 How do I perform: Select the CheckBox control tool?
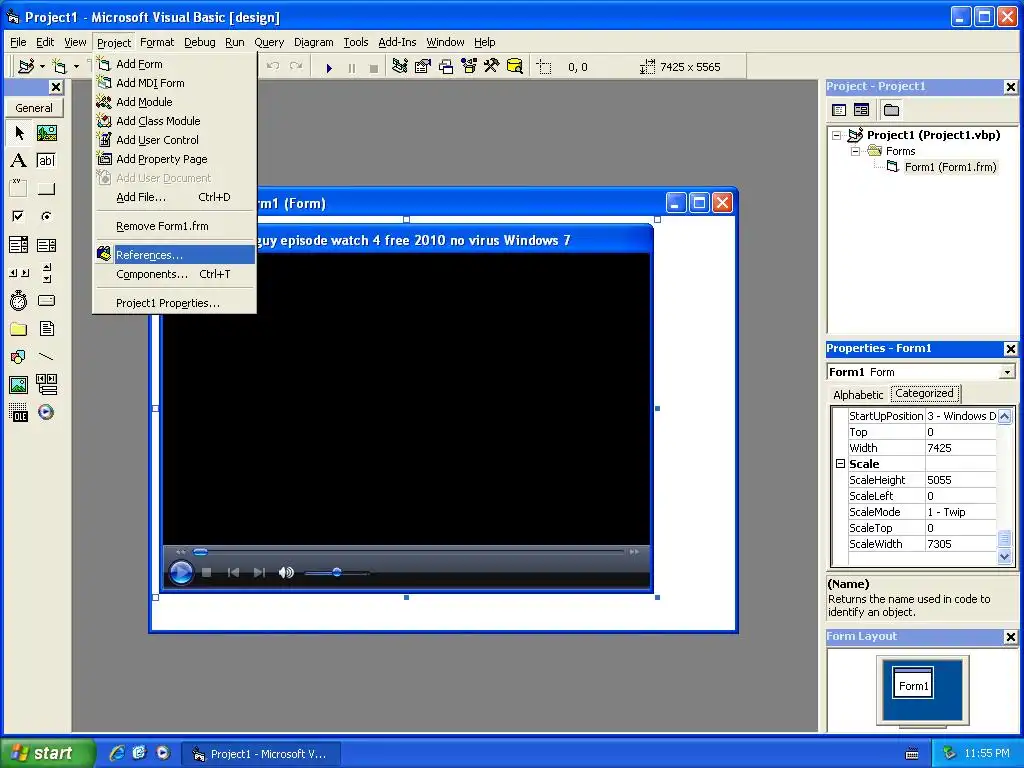[x=19, y=216]
